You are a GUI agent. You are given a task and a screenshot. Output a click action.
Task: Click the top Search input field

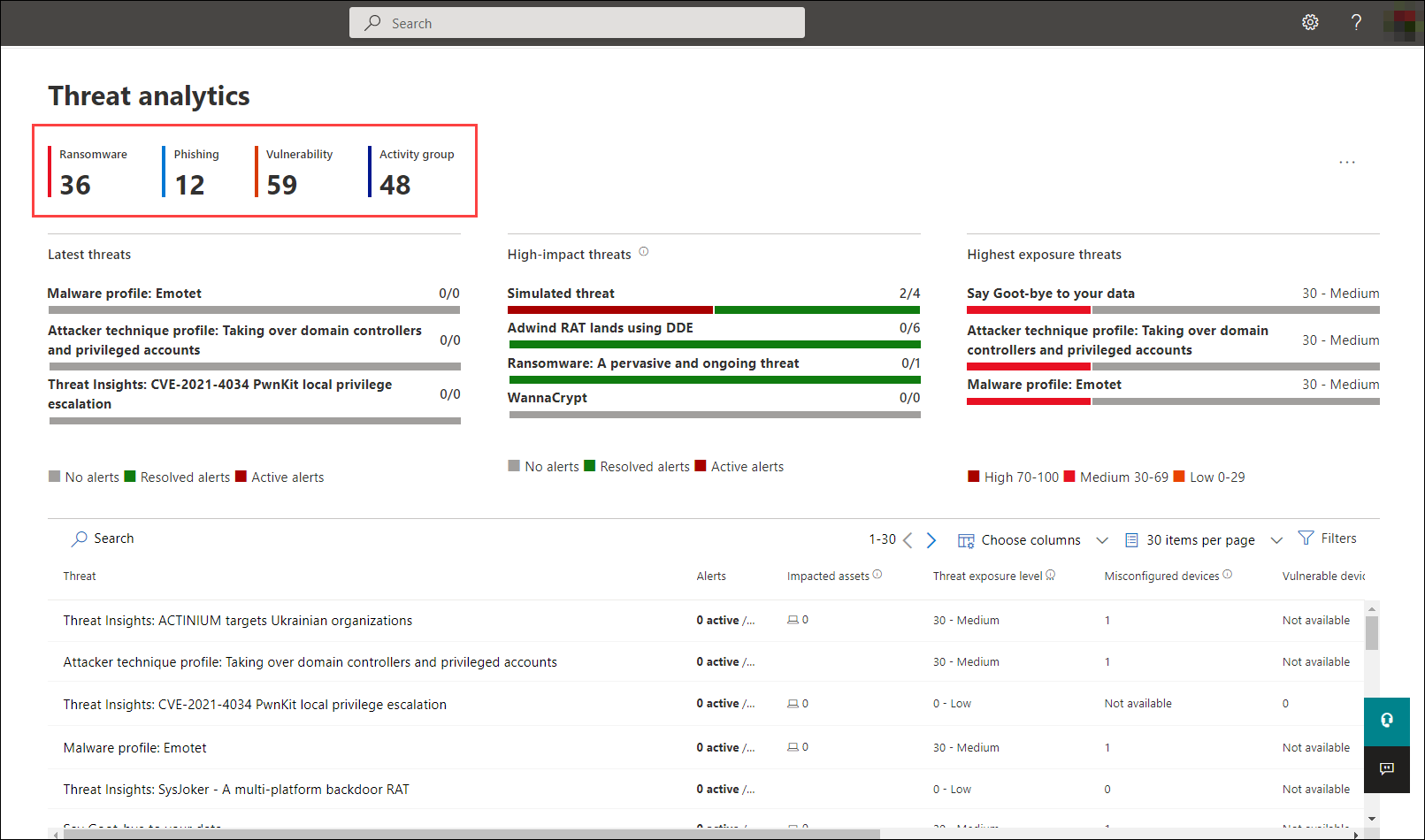point(577,23)
